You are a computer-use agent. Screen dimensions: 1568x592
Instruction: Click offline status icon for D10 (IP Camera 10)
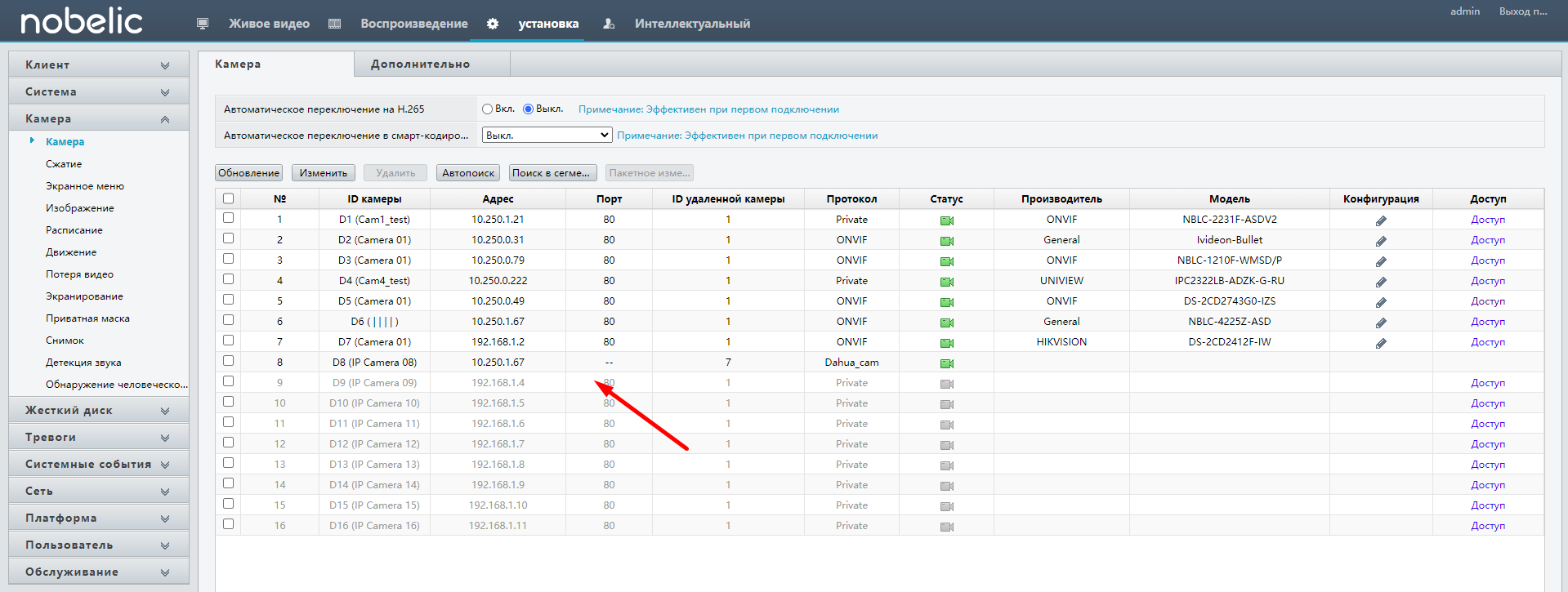[947, 404]
